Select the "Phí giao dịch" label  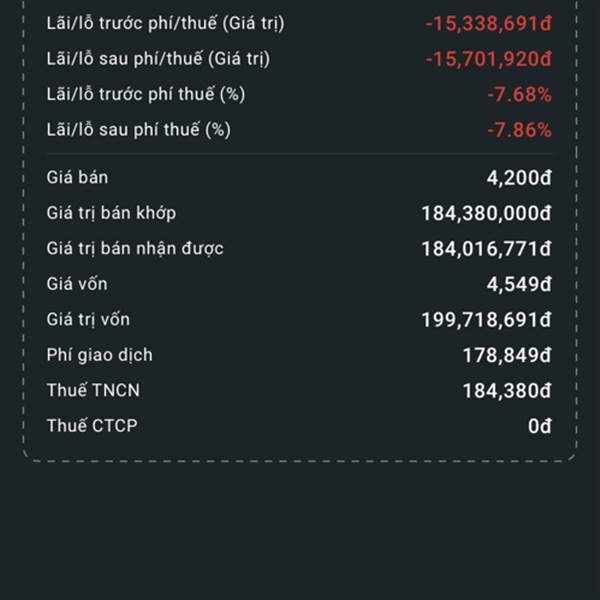[99, 355]
